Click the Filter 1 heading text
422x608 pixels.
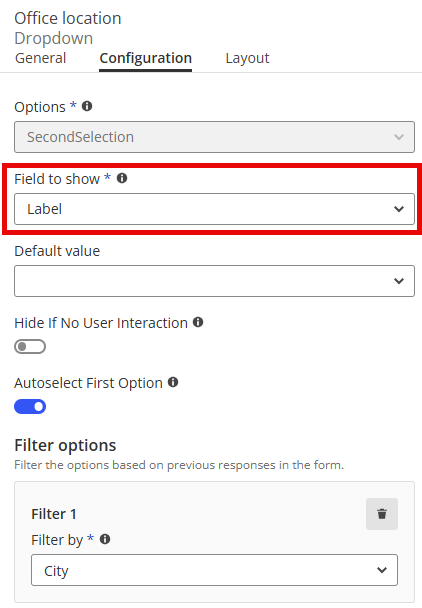click(x=54, y=514)
